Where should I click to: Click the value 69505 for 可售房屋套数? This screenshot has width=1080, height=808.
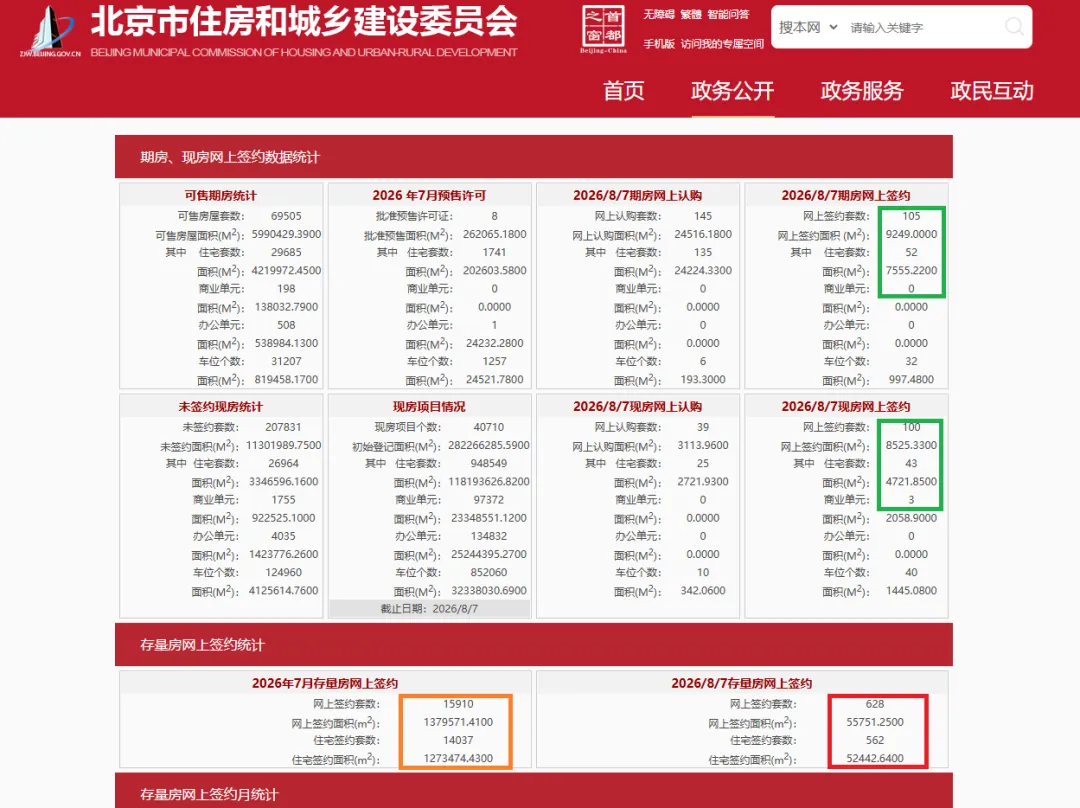click(x=286, y=216)
